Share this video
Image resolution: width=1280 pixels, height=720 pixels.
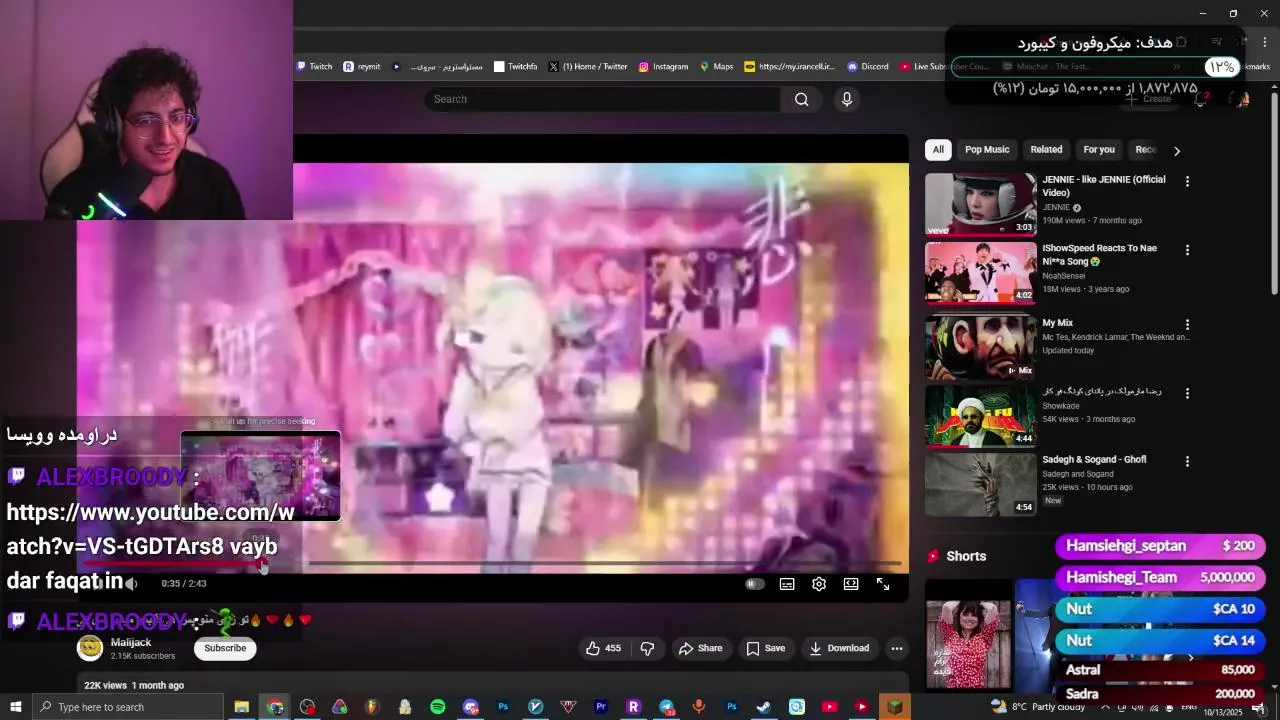[x=700, y=648]
